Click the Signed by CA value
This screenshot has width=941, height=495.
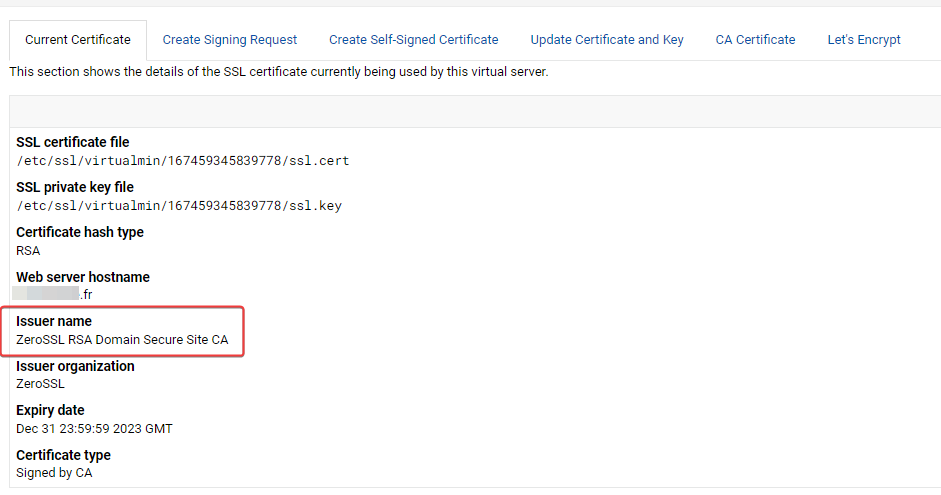click(x=54, y=473)
